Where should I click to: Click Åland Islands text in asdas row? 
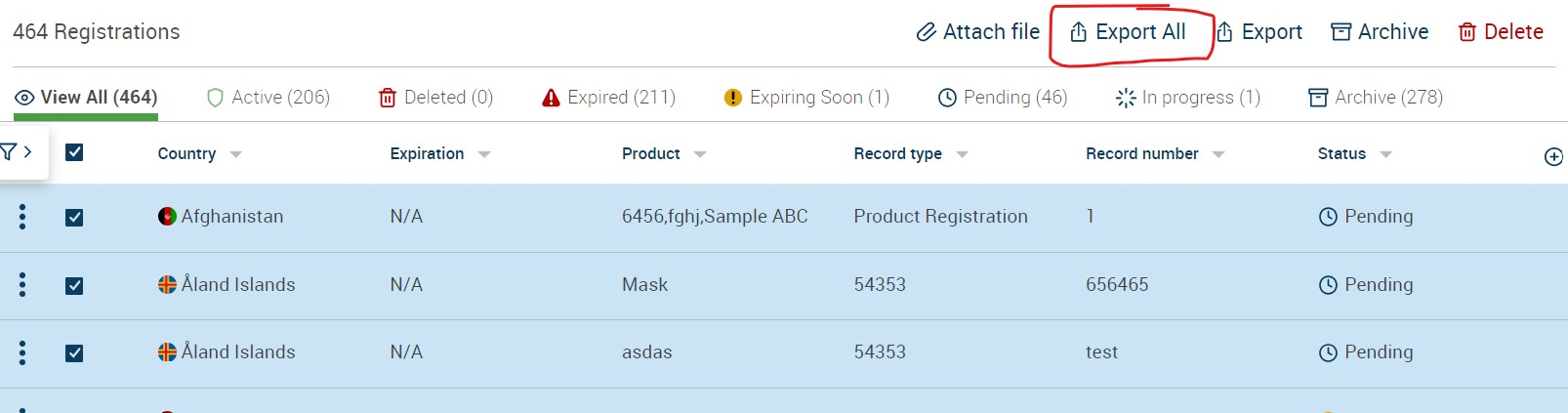[238, 352]
